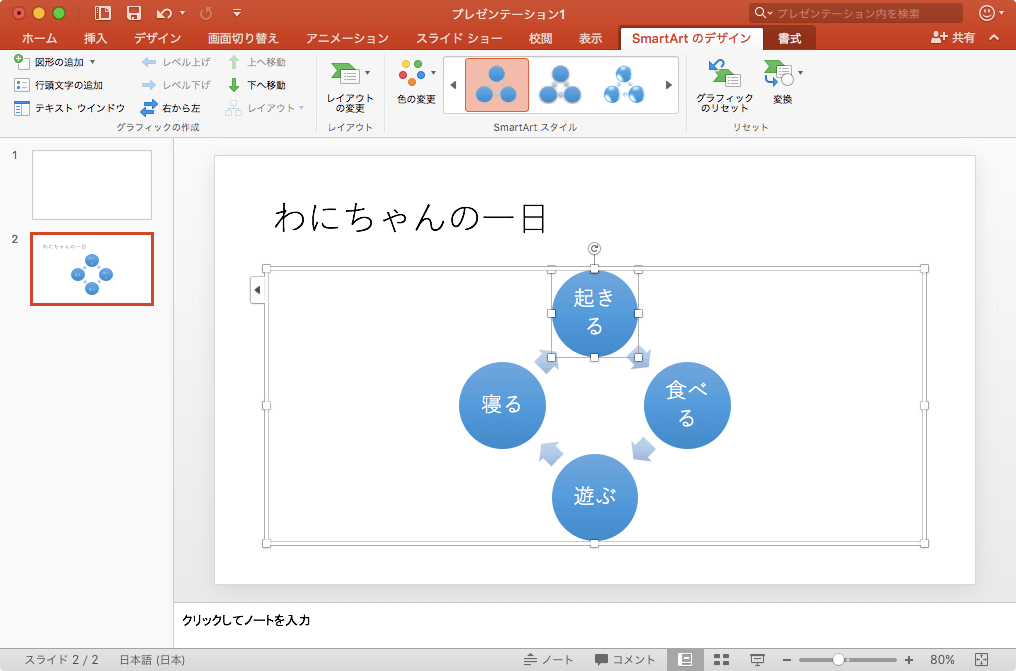Open 色の変更 color options
This screenshot has width=1016, height=671.
417,82
